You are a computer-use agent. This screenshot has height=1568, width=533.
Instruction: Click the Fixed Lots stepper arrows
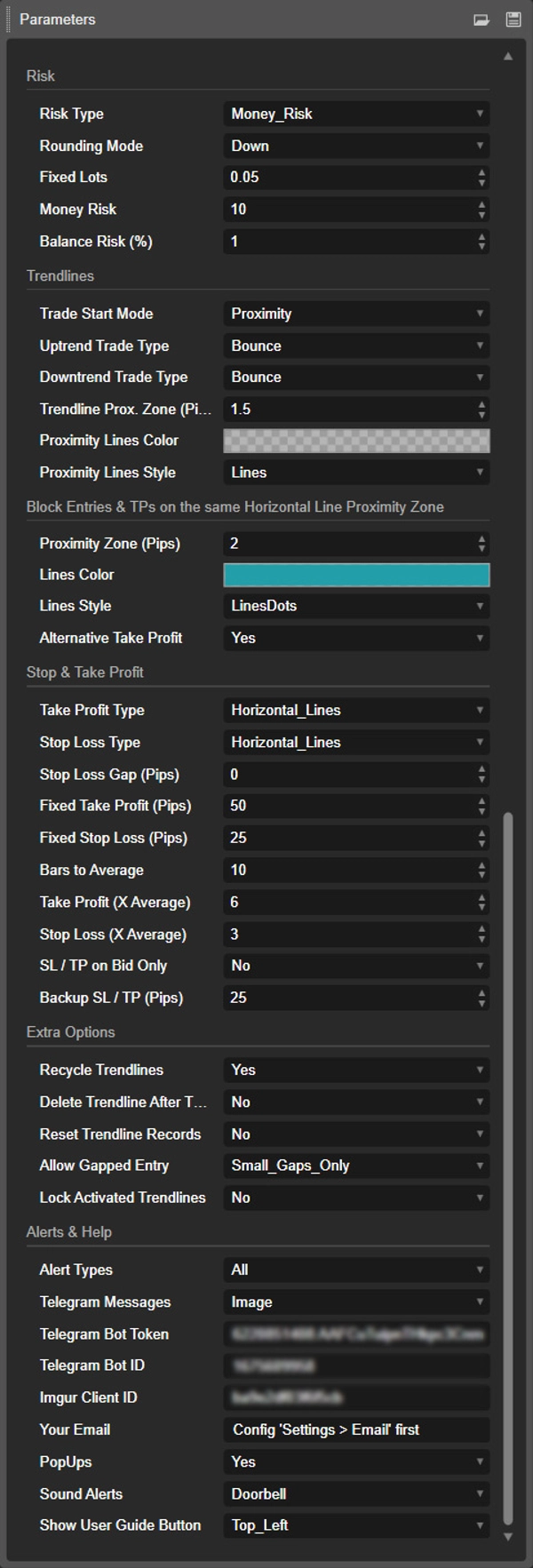(x=481, y=178)
